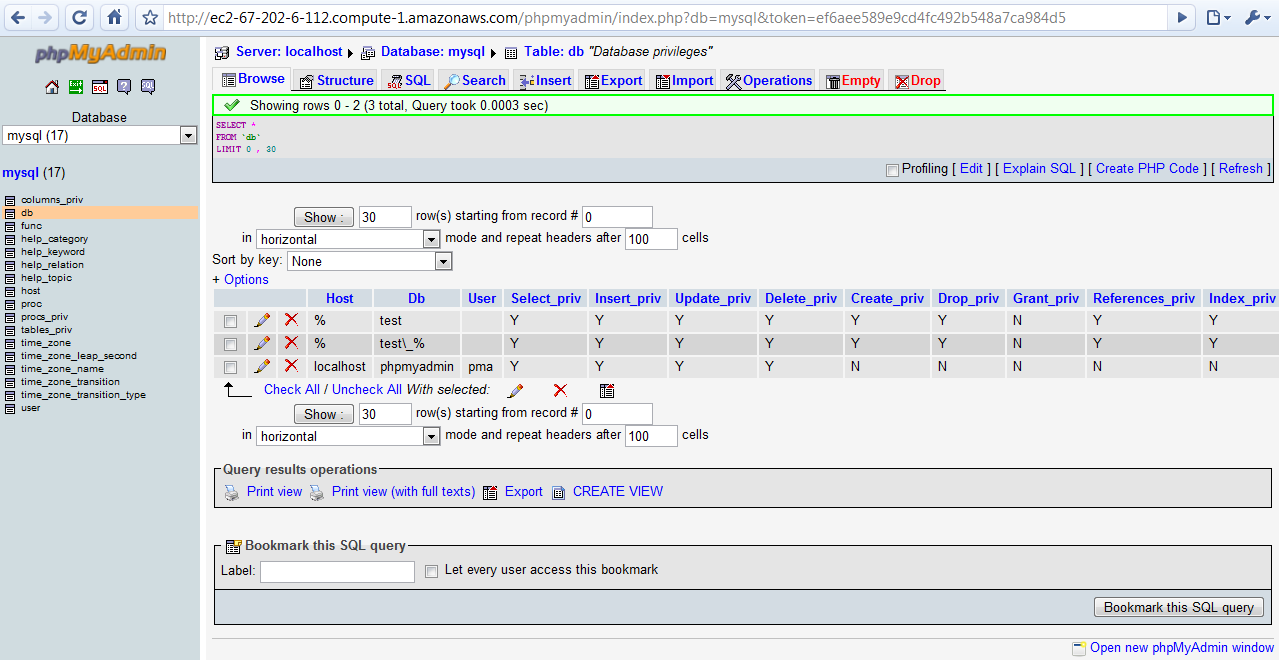This screenshot has width=1279, height=660.
Task: Edit the test row using its pencil icon
Action: [261, 320]
